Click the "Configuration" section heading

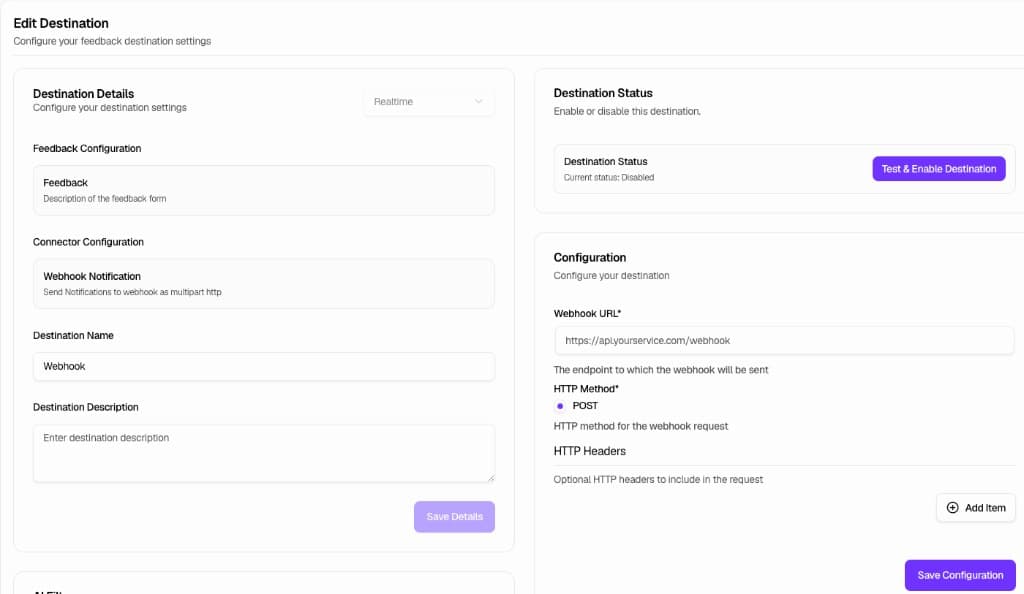590,257
